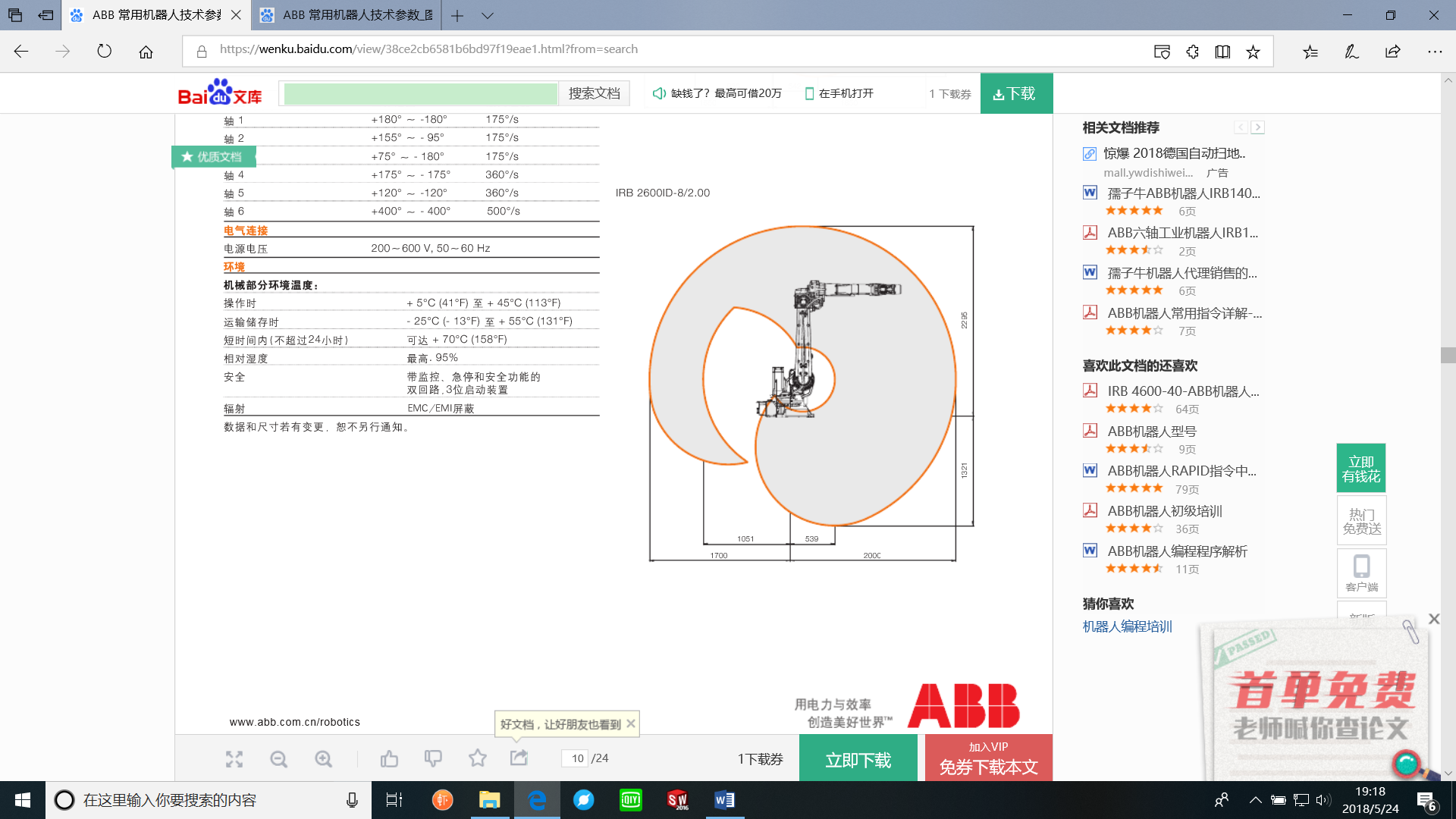1456x819 pixels.
Task: Open Word from the Windows taskbar
Action: pos(724,800)
